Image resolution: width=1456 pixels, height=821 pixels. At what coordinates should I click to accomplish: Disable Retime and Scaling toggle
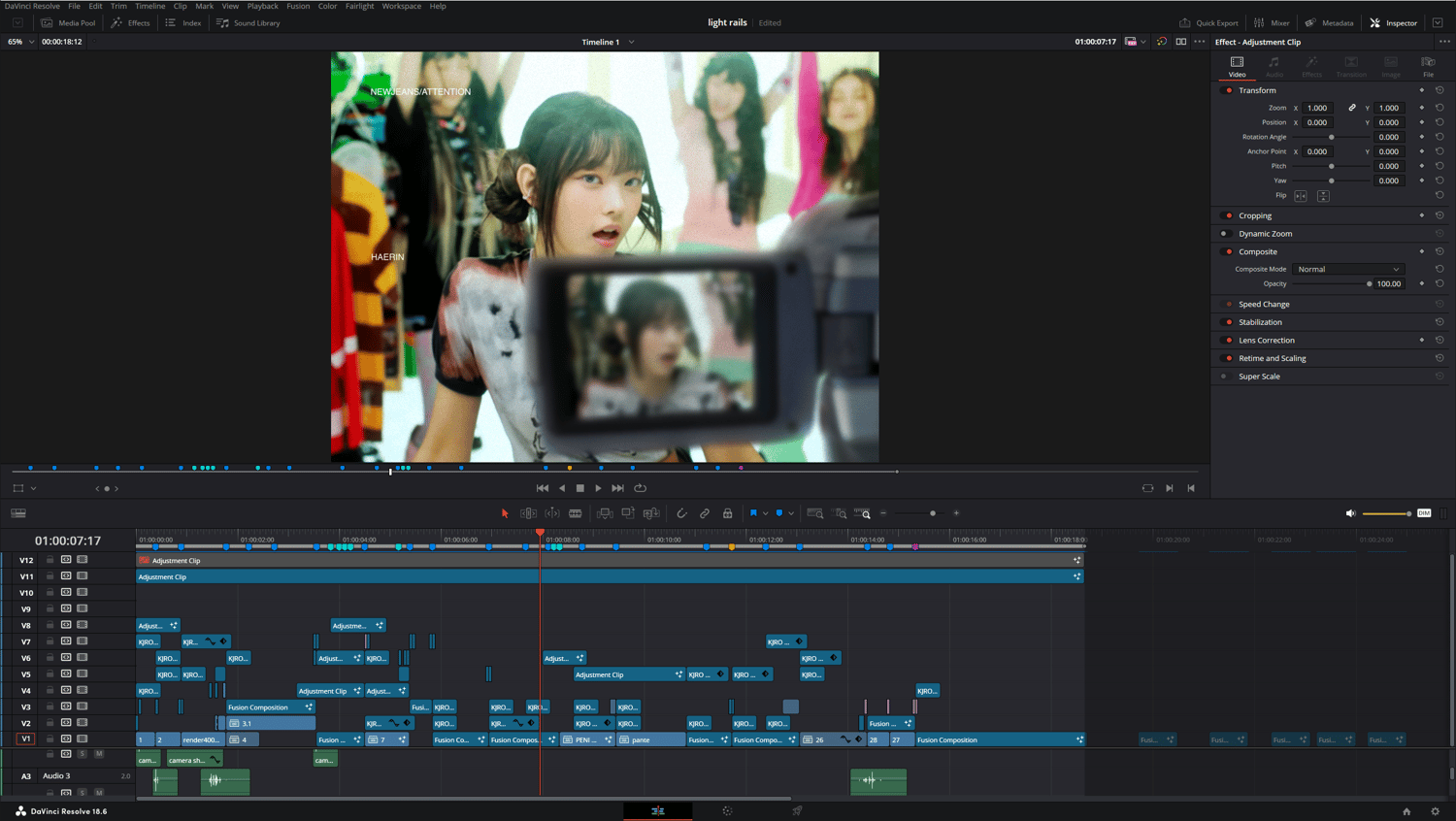(x=1228, y=358)
